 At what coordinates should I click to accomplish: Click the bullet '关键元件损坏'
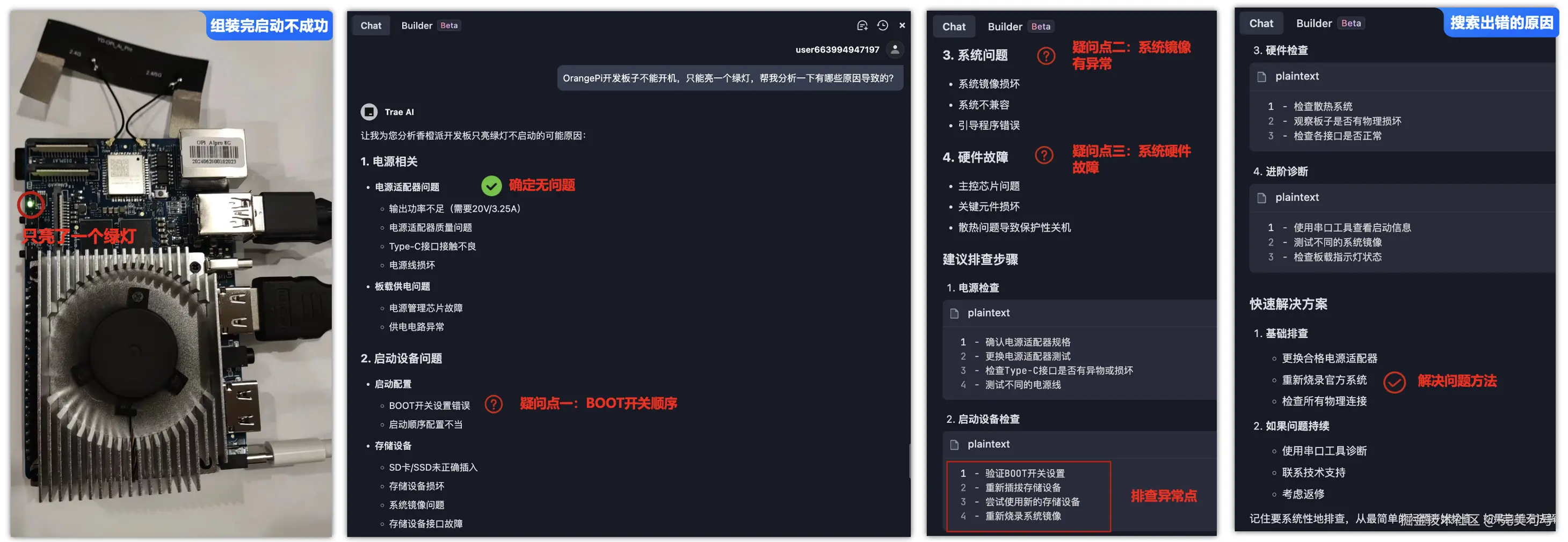click(x=989, y=207)
